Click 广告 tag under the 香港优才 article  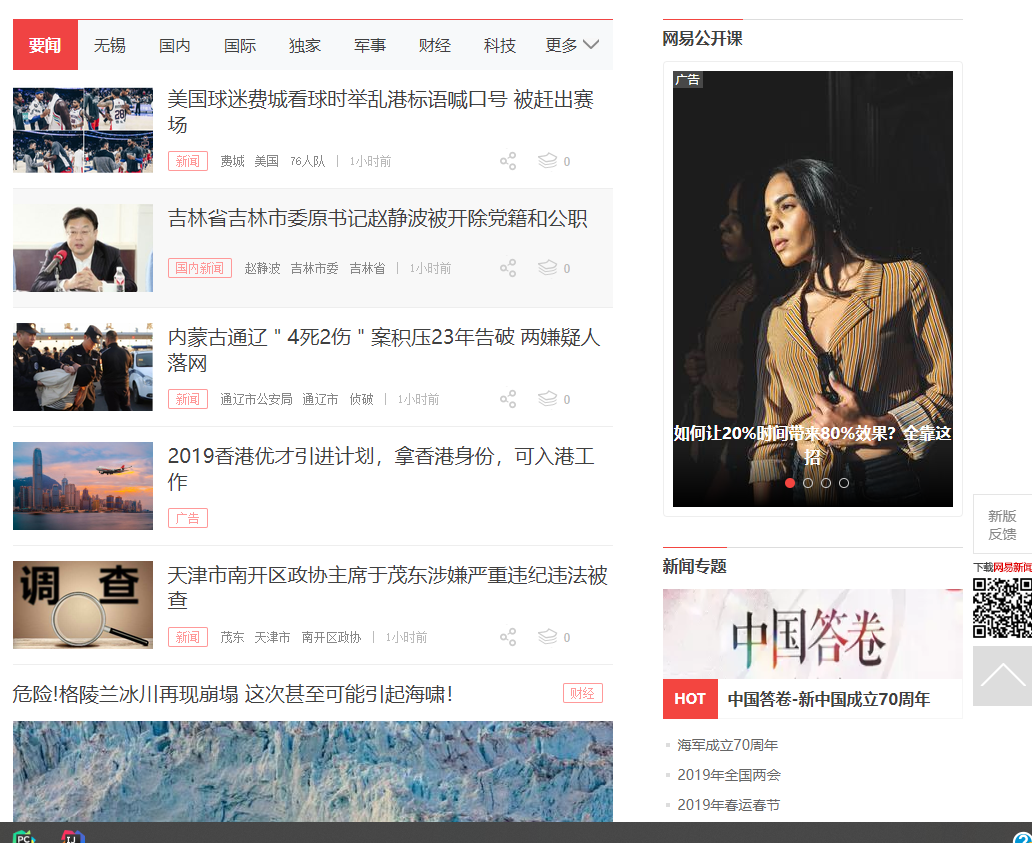click(188, 518)
